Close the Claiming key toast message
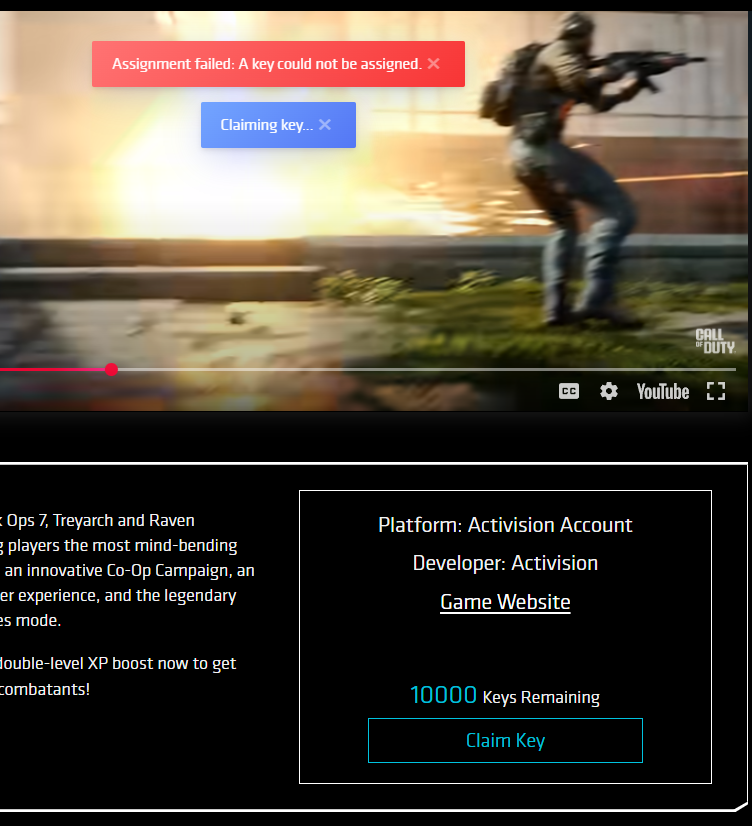Viewport: 752px width, 826px height. coord(325,125)
